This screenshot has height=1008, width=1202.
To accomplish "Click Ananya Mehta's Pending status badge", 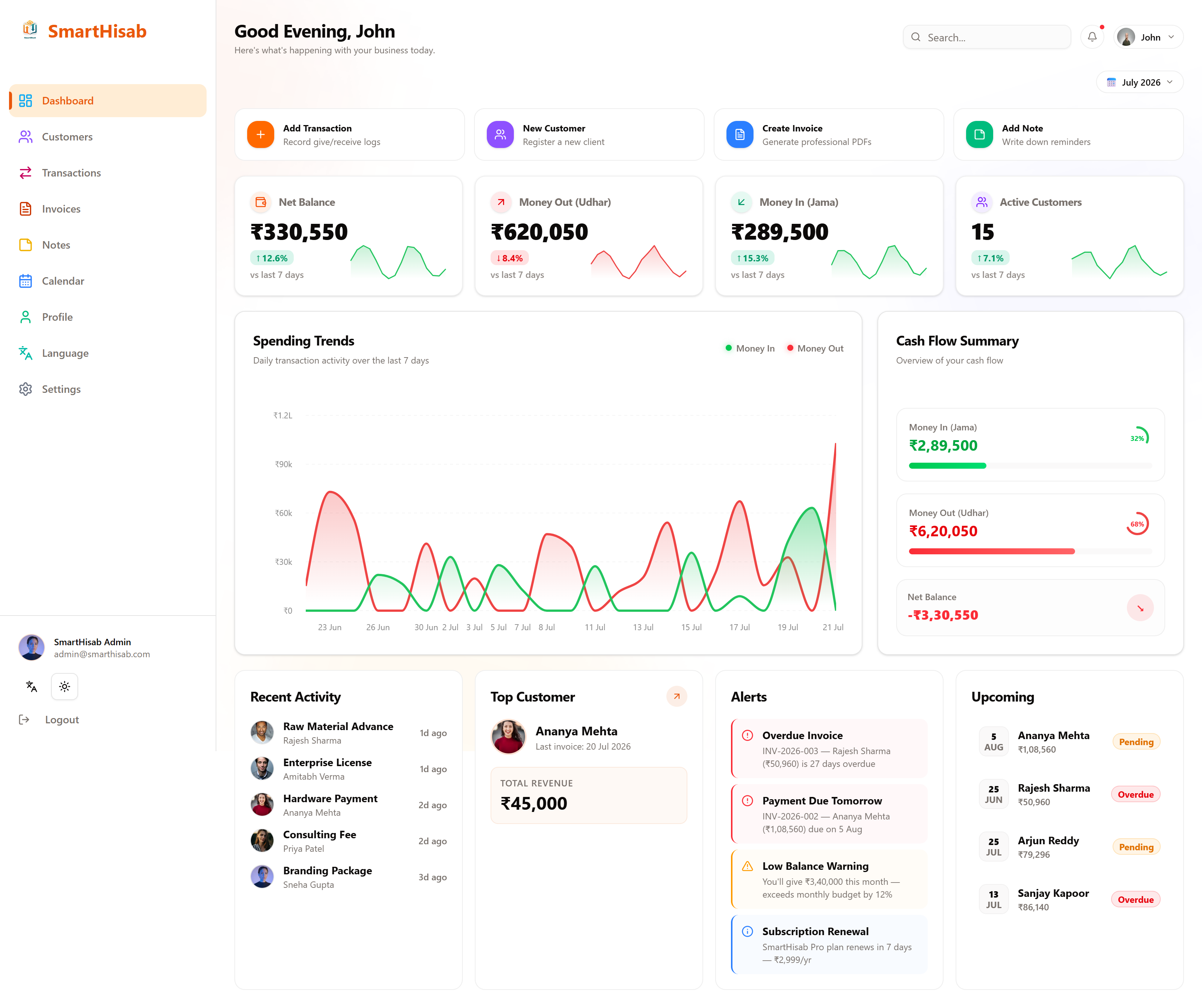I will tap(1136, 742).
